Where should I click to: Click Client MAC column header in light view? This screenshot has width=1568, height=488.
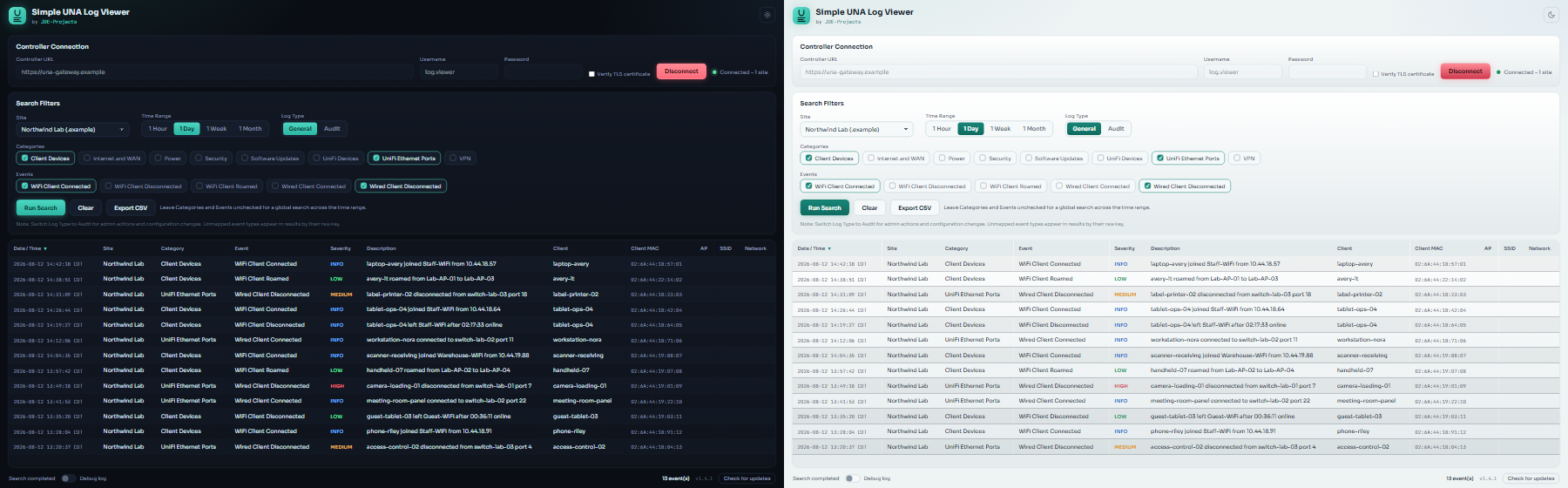click(x=1429, y=248)
